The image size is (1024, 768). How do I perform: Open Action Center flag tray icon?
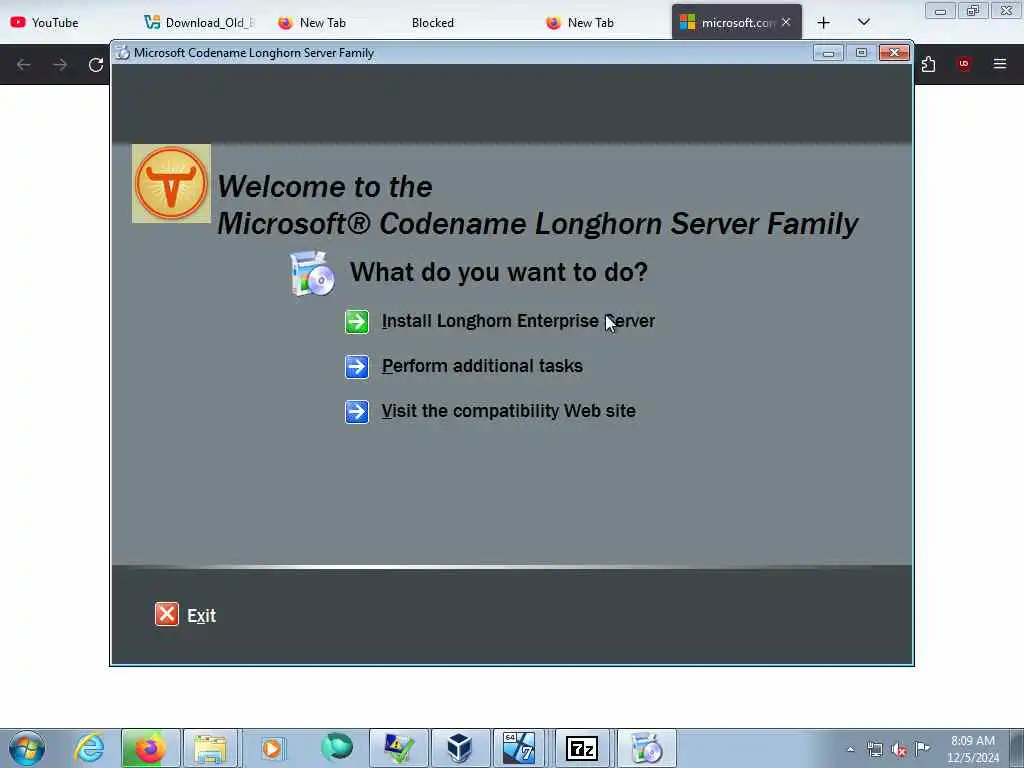point(922,748)
